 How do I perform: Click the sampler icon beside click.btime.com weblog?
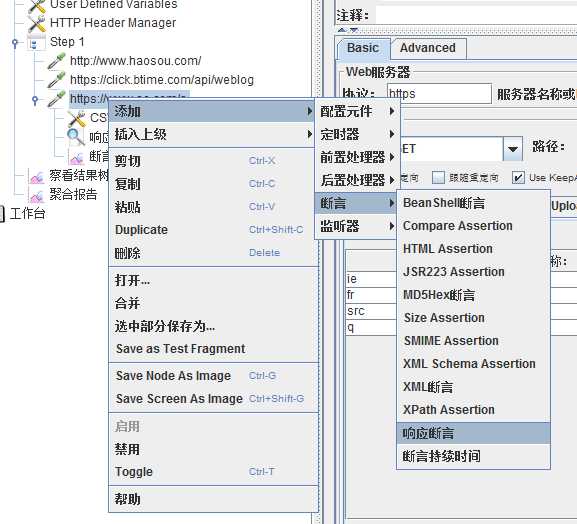click(x=57, y=80)
